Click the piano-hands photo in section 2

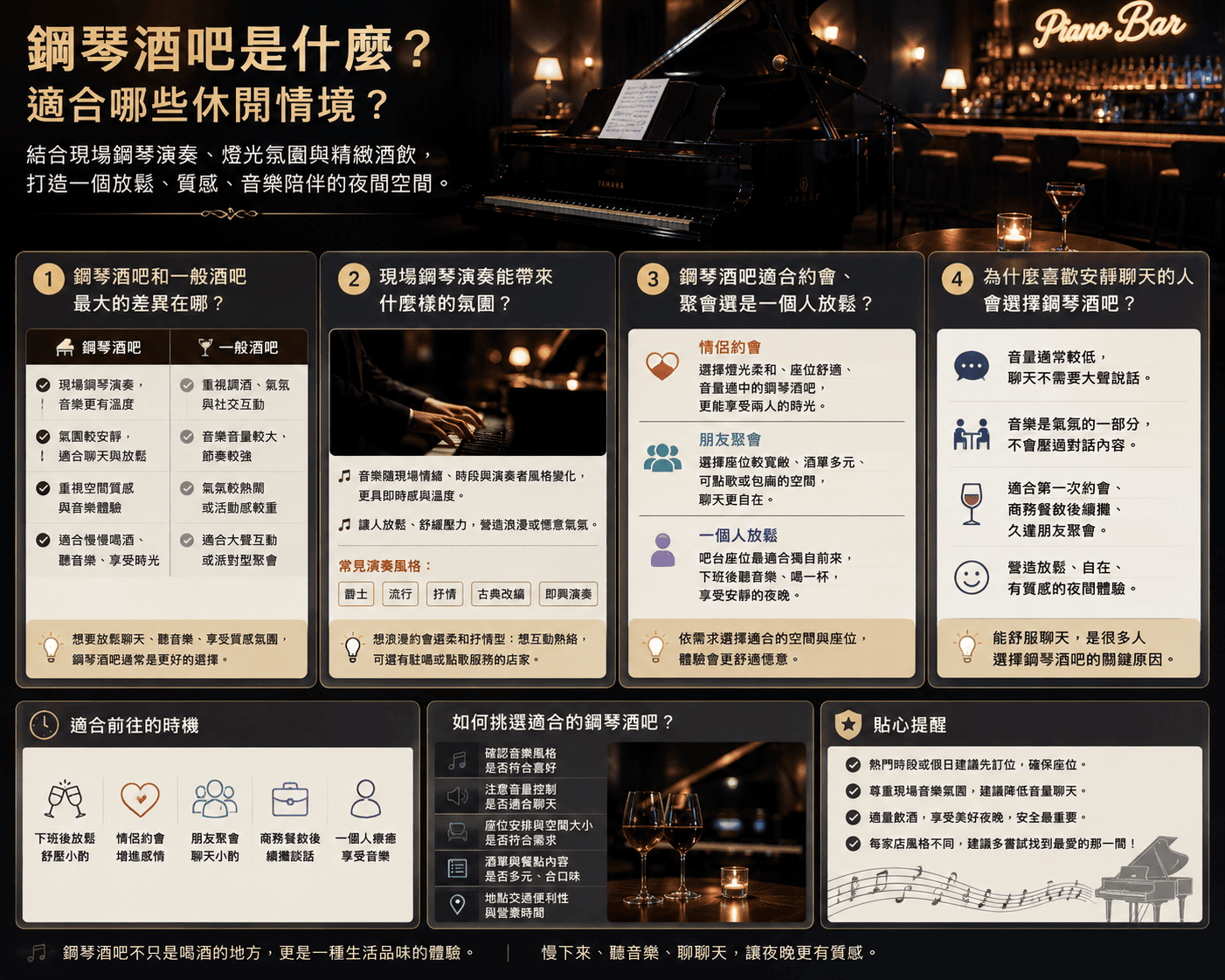pos(467,392)
